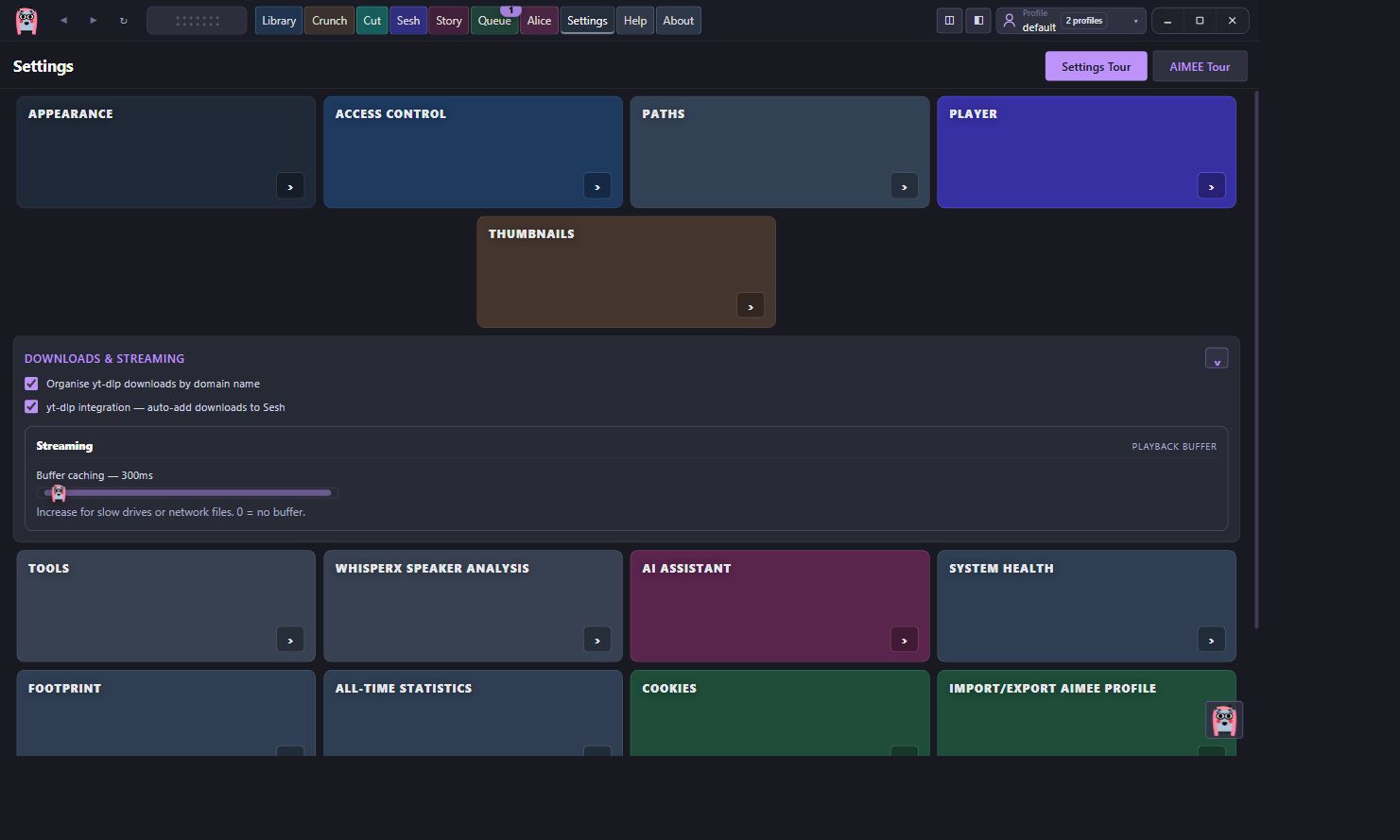The width and height of the screenshot is (1400, 840).
Task: Click the AI Assistant card title
Action: tap(686, 568)
